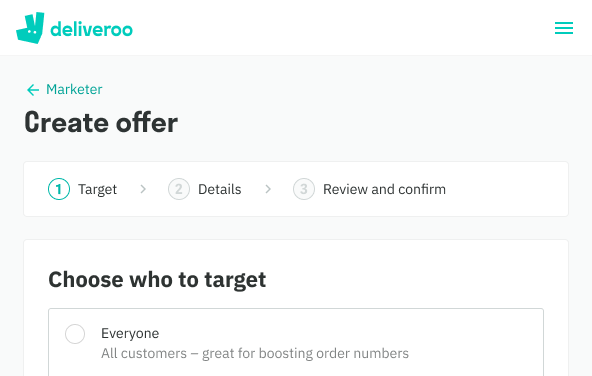Click the step 1 circle icon
Screen dimensions: 592x376
tap(59, 189)
